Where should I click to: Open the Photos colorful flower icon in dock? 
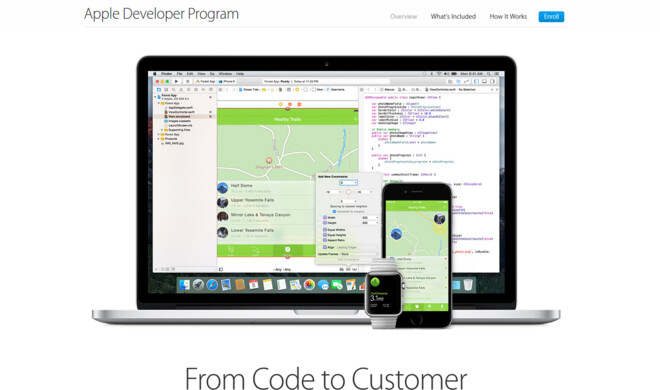(309, 285)
